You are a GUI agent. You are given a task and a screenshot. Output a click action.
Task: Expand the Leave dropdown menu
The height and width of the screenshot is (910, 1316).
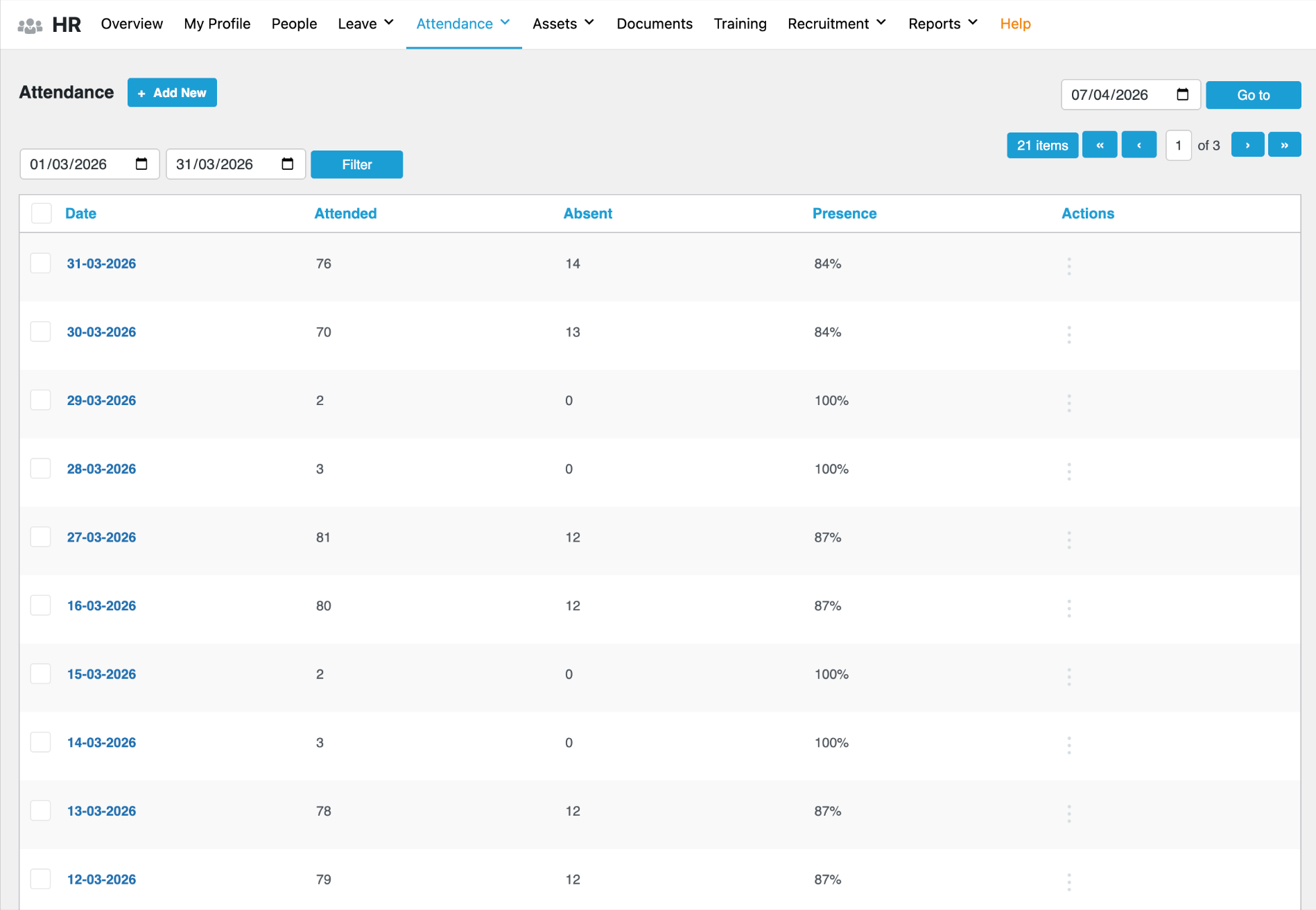(x=365, y=24)
